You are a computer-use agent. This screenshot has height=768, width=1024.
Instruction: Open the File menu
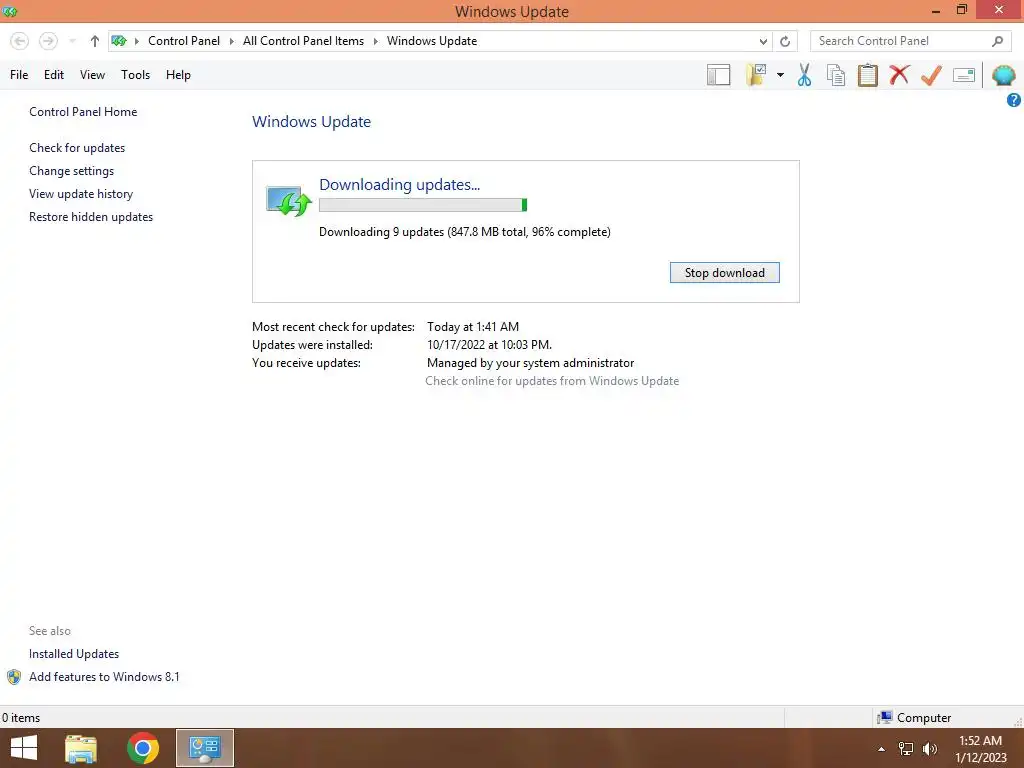coord(19,75)
